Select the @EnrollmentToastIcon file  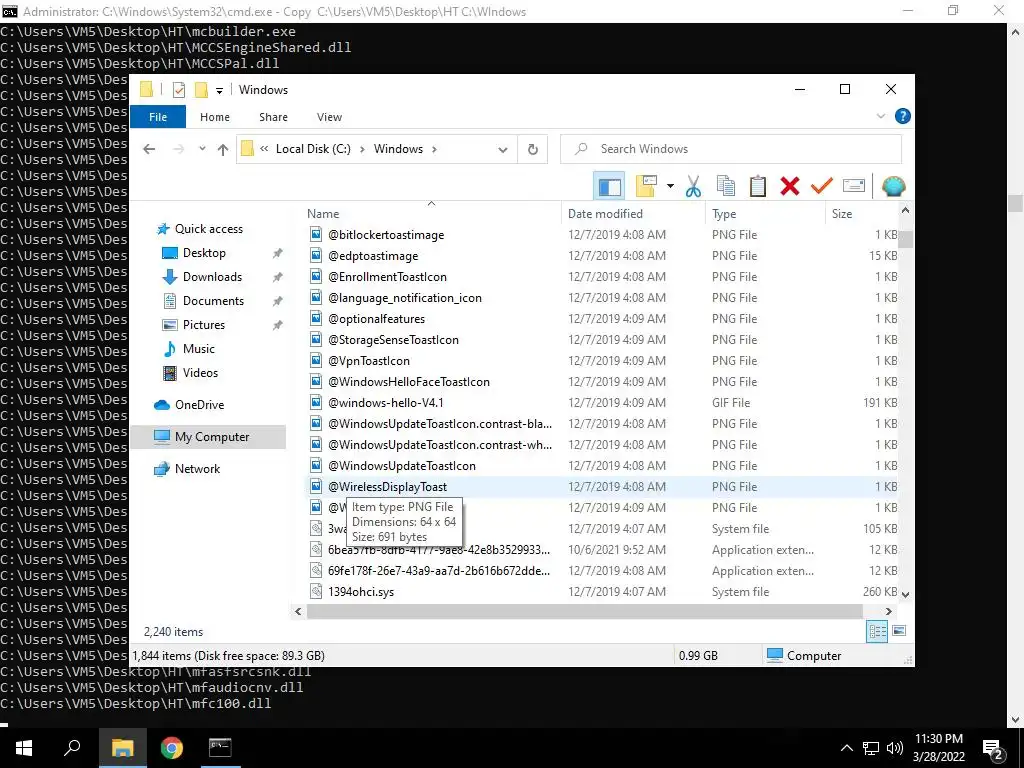point(387,277)
